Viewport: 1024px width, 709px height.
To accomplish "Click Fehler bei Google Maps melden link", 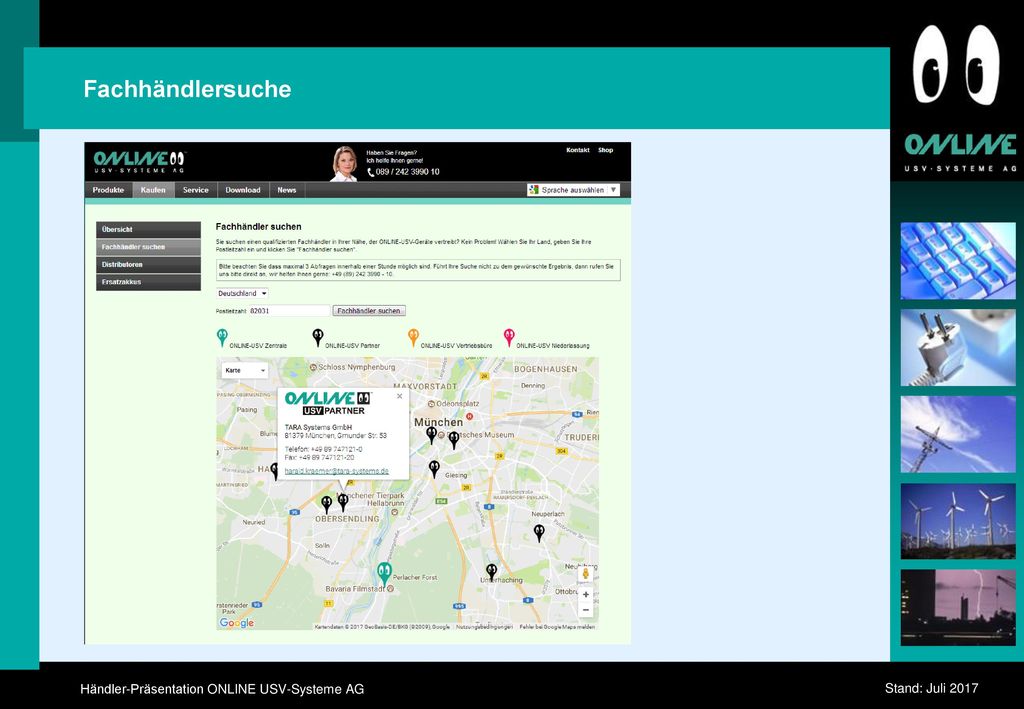I will click(557, 627).
